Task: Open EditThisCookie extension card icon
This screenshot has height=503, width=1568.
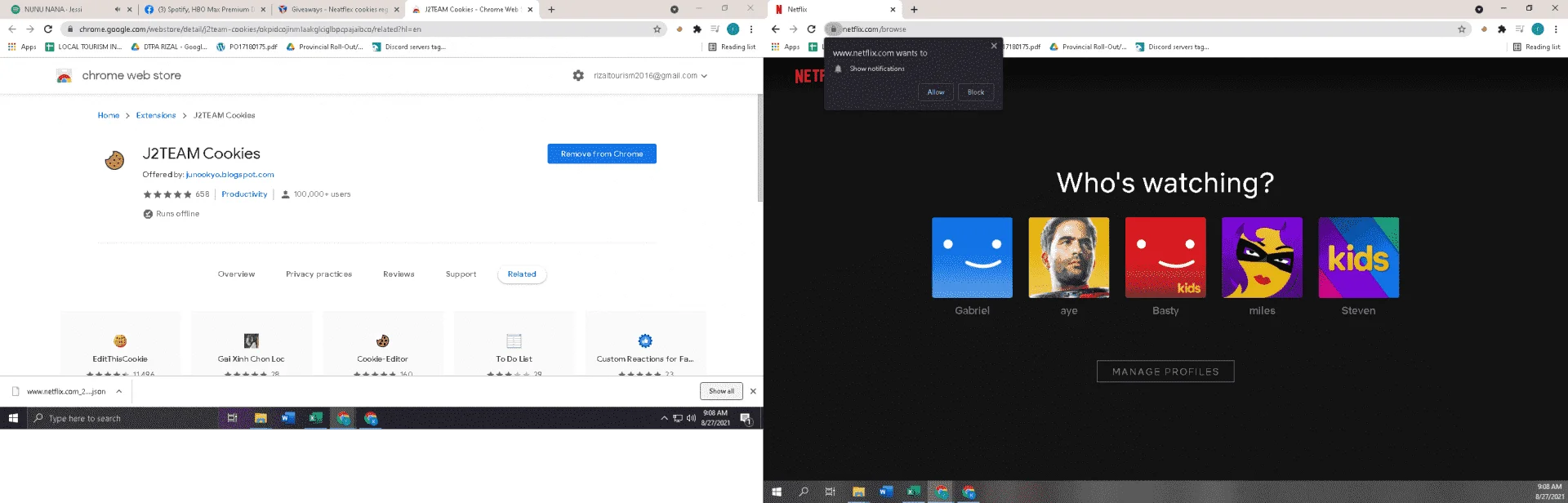Action: [120, 341]
